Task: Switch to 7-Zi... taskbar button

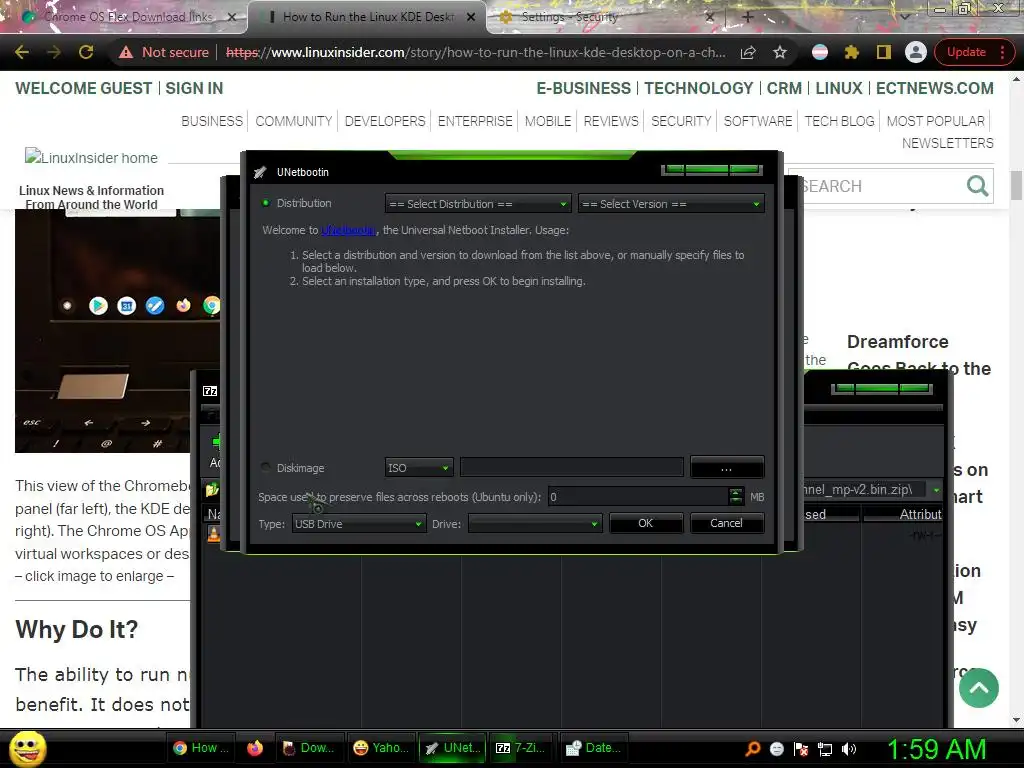Action: pyautogui.click(x=520, y=748)
